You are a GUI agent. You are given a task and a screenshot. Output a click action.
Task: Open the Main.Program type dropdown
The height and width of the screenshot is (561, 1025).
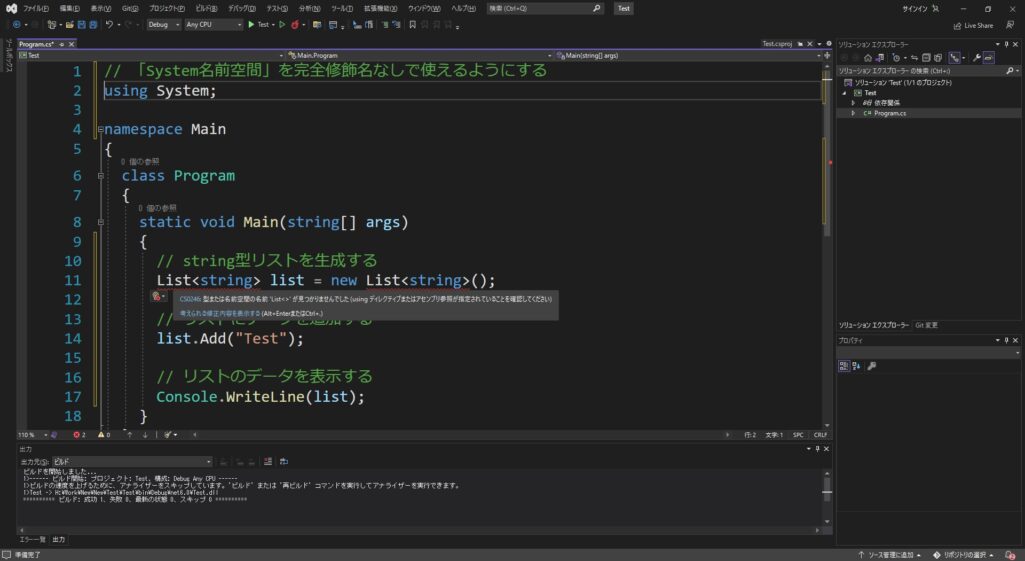coord(420,56)
